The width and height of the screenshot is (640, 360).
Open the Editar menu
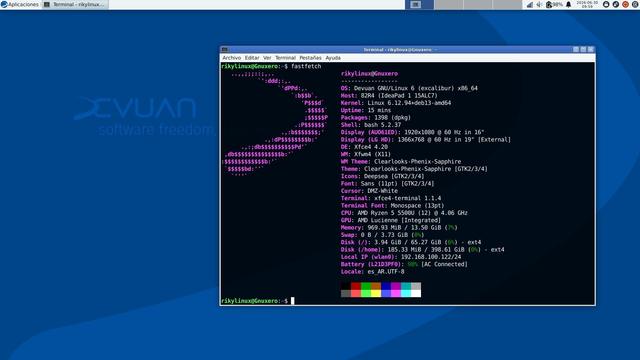click(x=252, y=58)
